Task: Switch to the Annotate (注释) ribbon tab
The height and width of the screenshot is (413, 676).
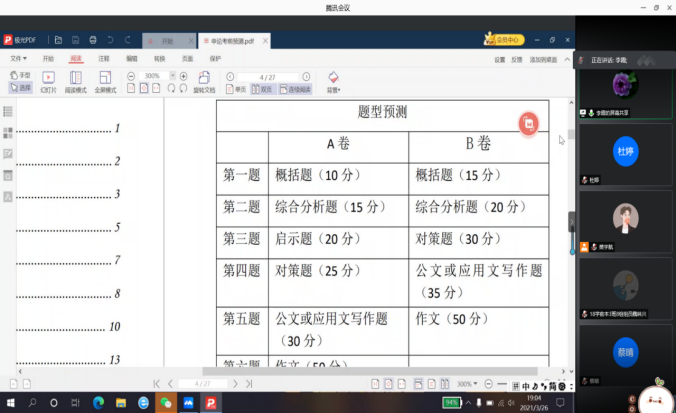Action: 103,59
